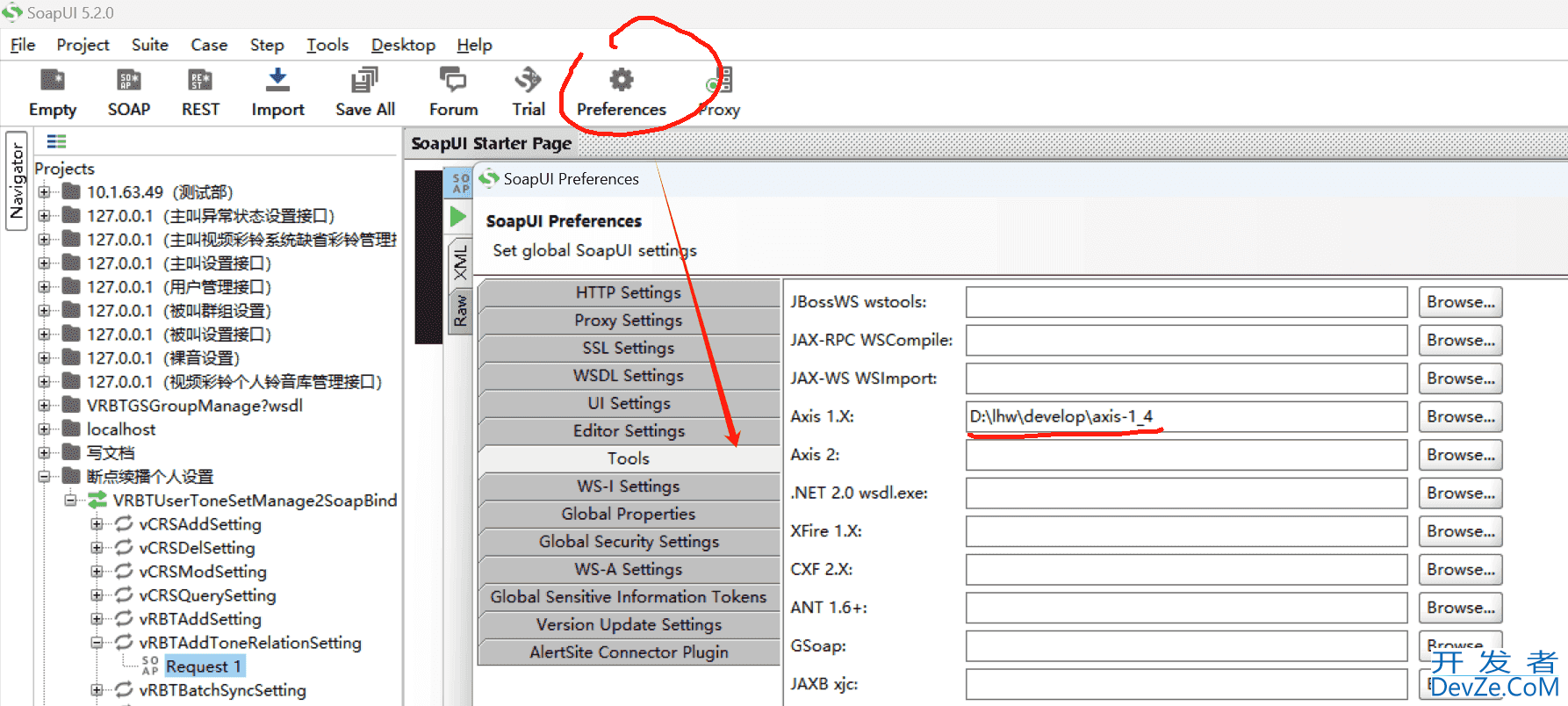Screen dimensions: 1568x706
Task: Open AlertSite Connector Plugin tab
Action: click(629, 652)
